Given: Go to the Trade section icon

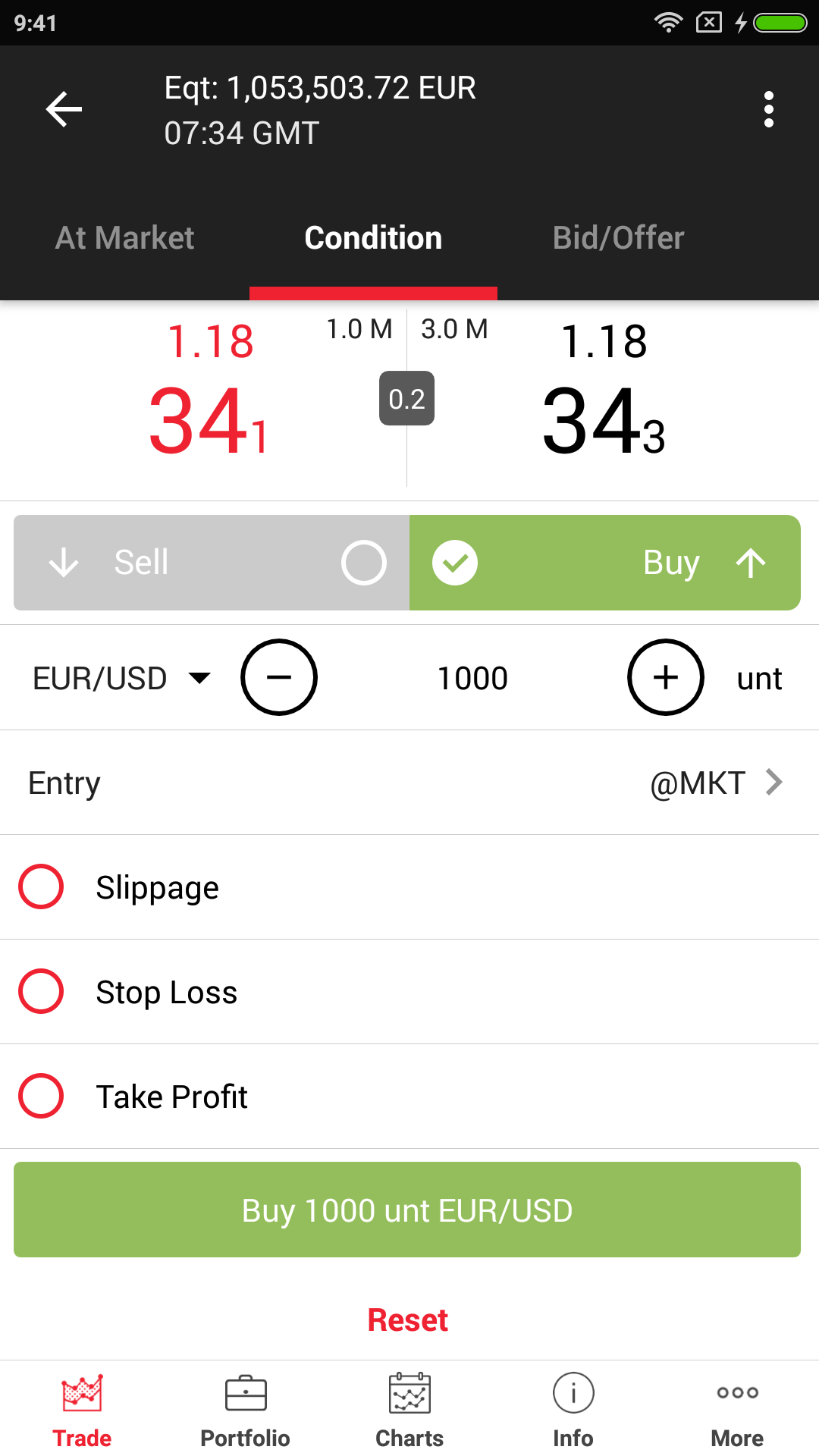Looking at the screenshot, I should [82, 1394].
